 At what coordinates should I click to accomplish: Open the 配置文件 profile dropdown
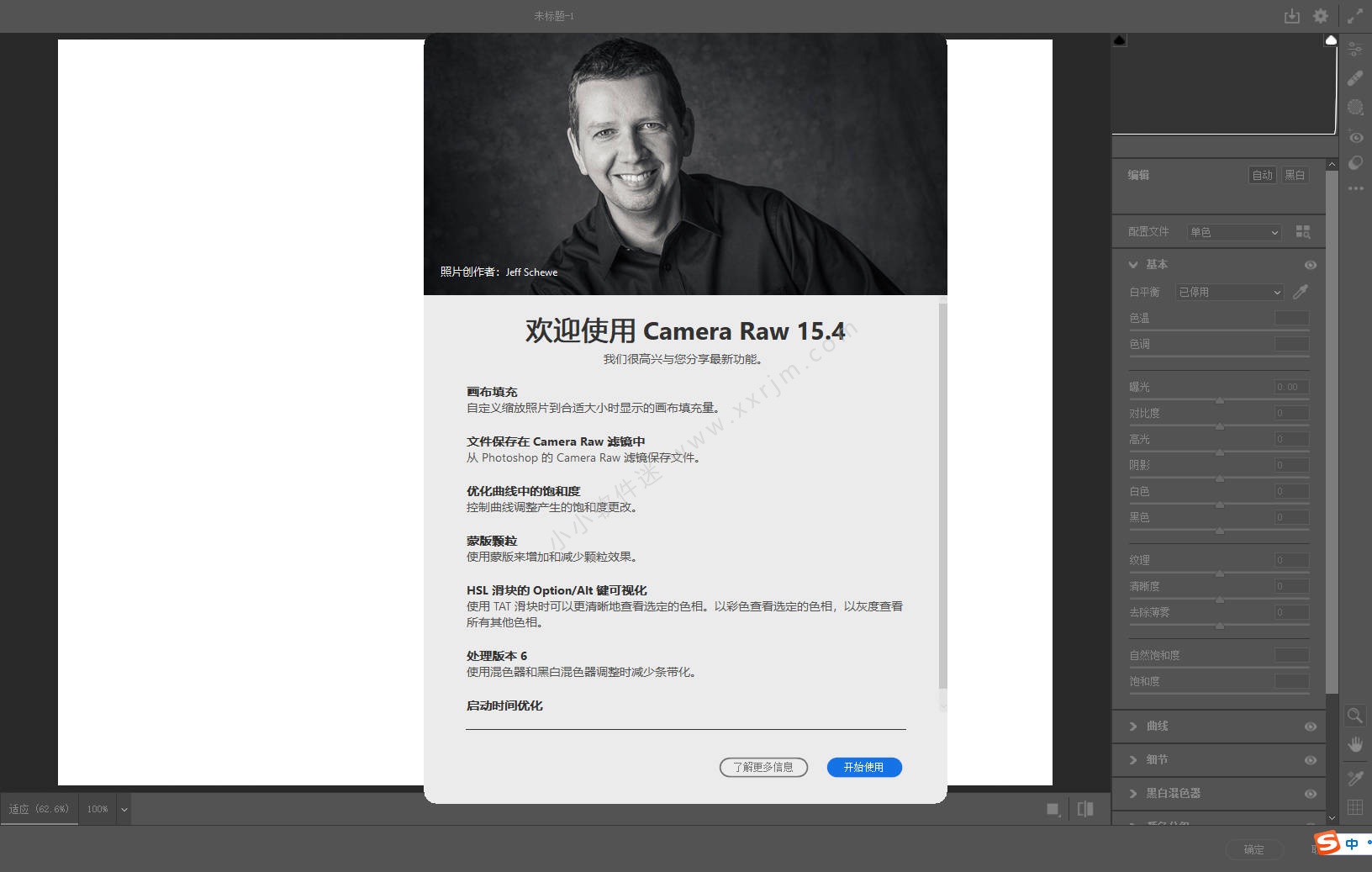(1233, 232)
